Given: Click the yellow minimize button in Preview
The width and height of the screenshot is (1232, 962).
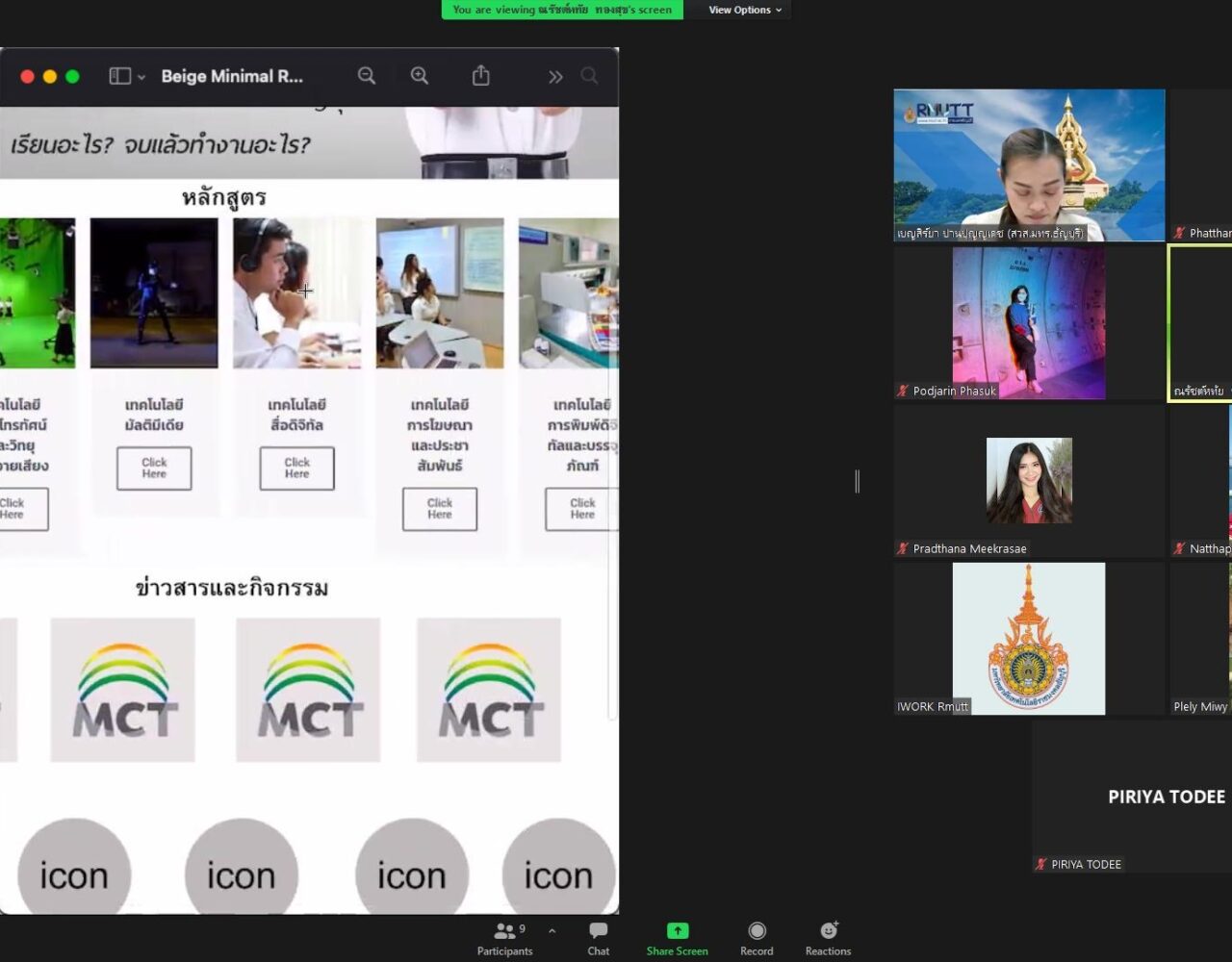Looking at the screenshot, I should pyautogui.click(x=50, y=77).
